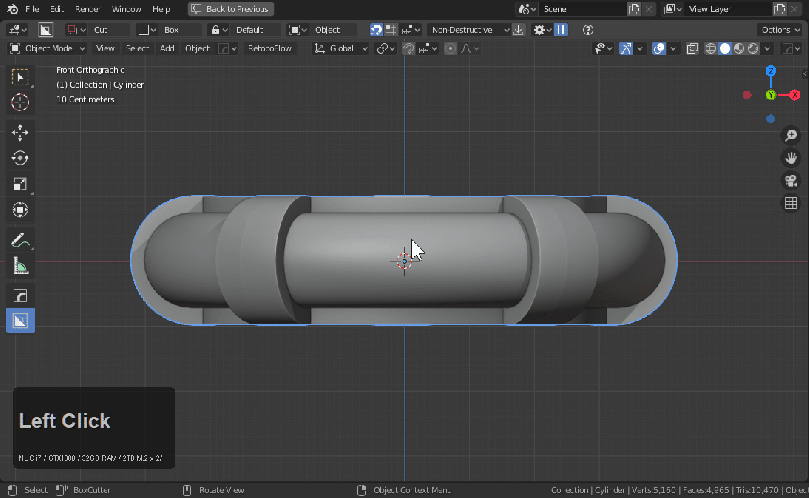The image size is (809, 498).
Task: Open the Render menu
Action: [x=87, y=9]
